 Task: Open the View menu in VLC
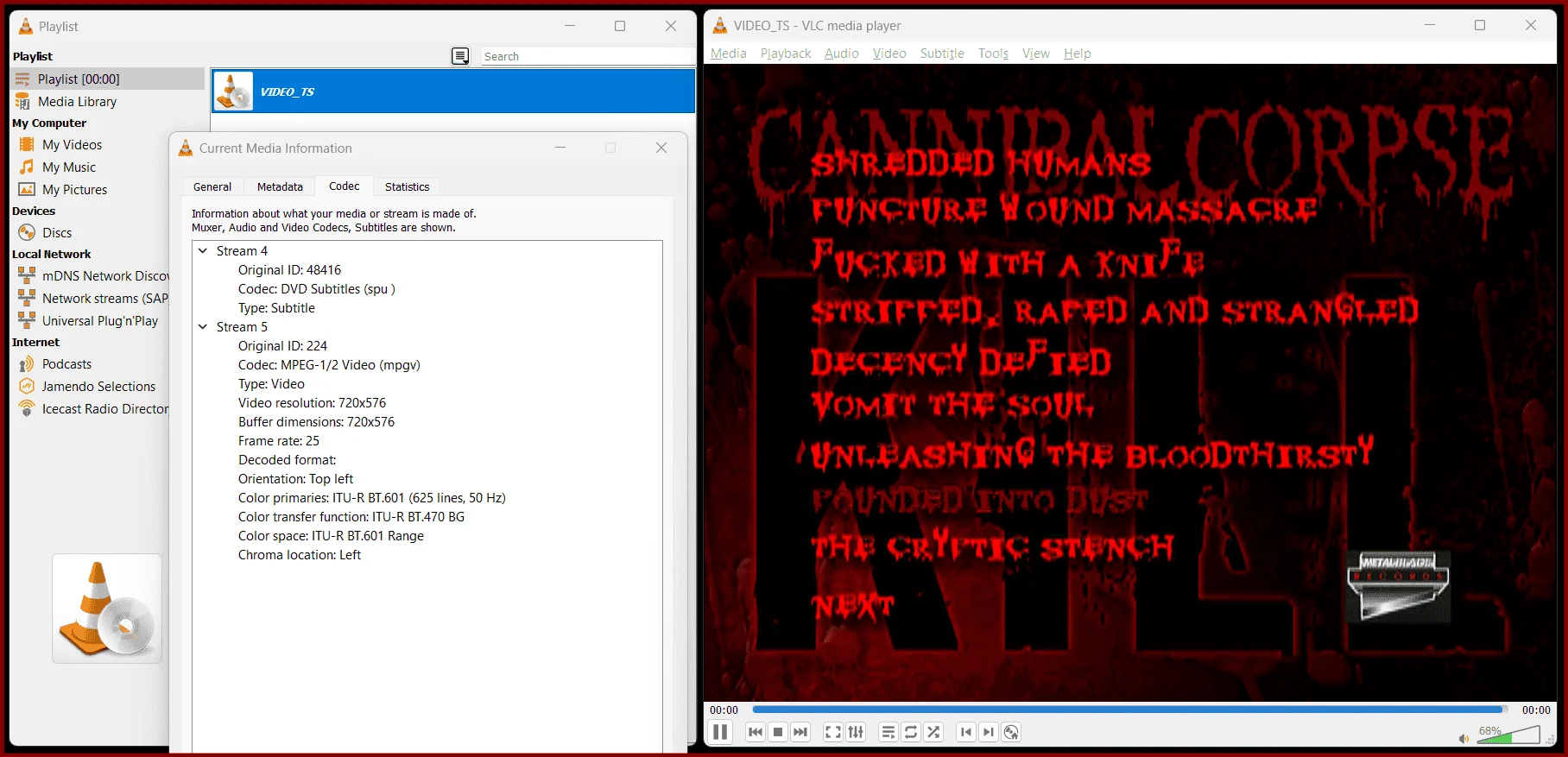click(1036, 54)
